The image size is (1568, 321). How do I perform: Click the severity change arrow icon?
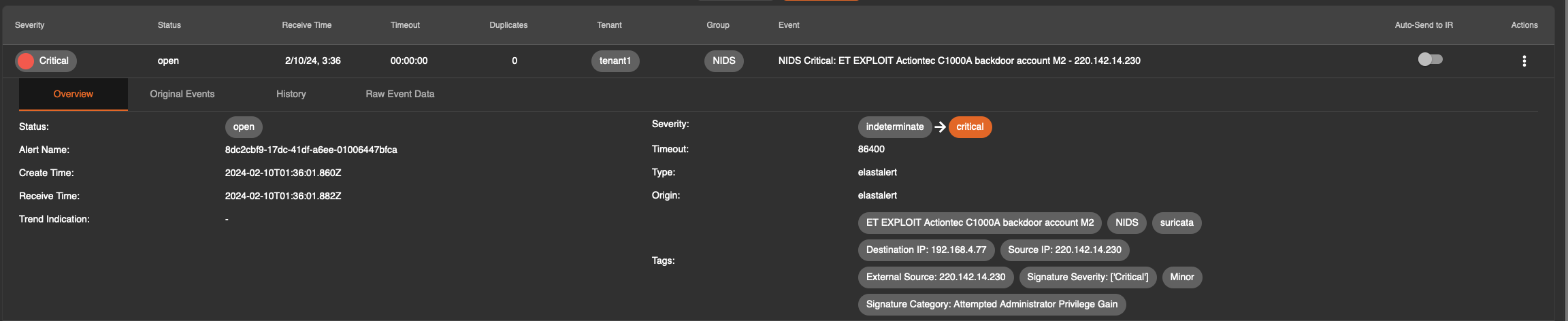[940, 127]
